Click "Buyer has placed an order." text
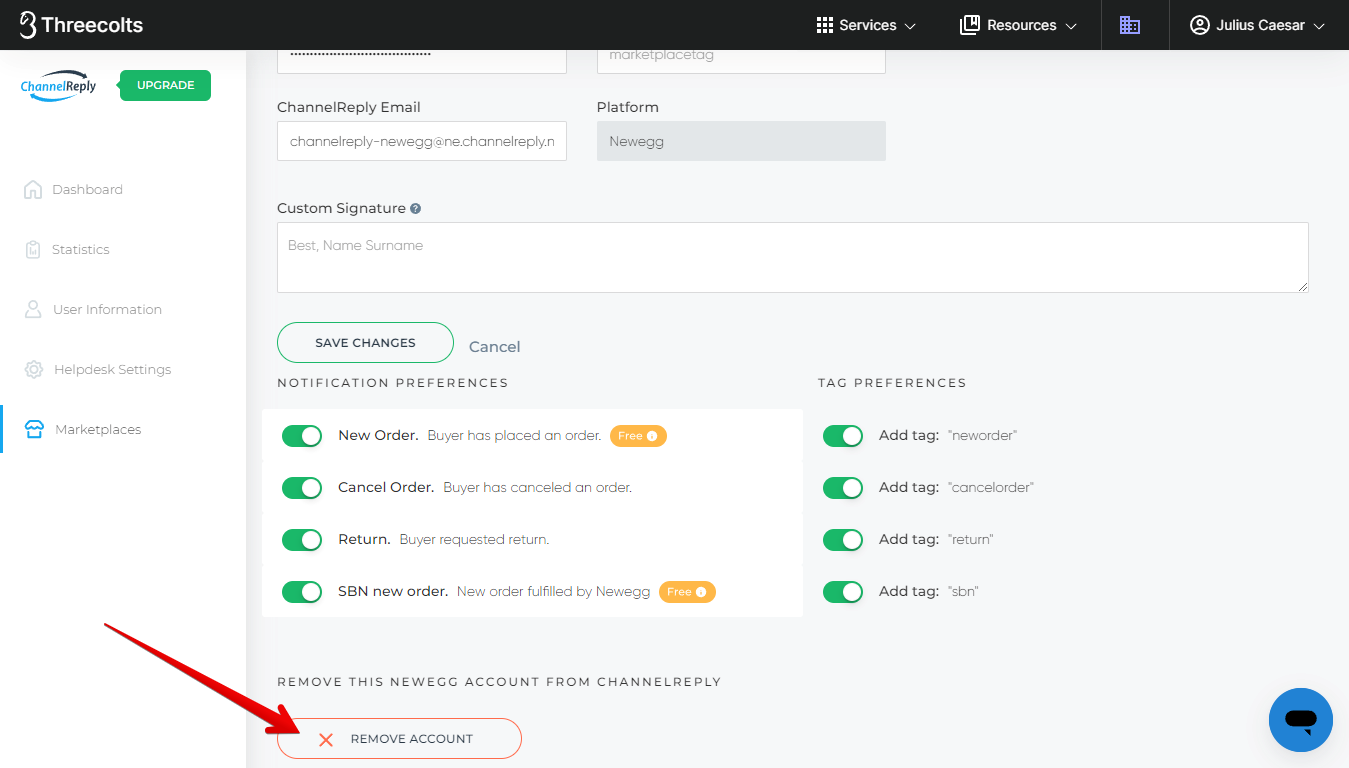 coord(514,436)
